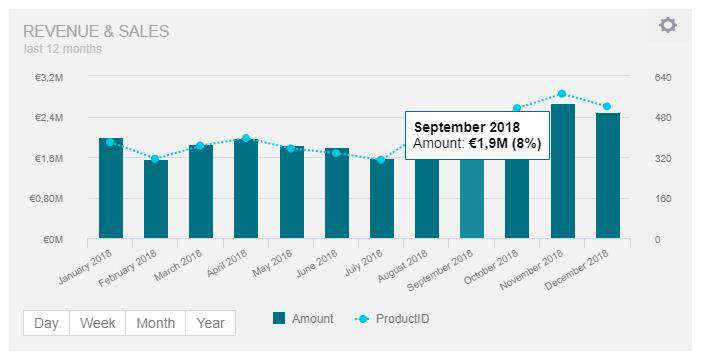Choose the Month grouping button
The width and height of the screenshot is (705, 364).
click(156, 323)
